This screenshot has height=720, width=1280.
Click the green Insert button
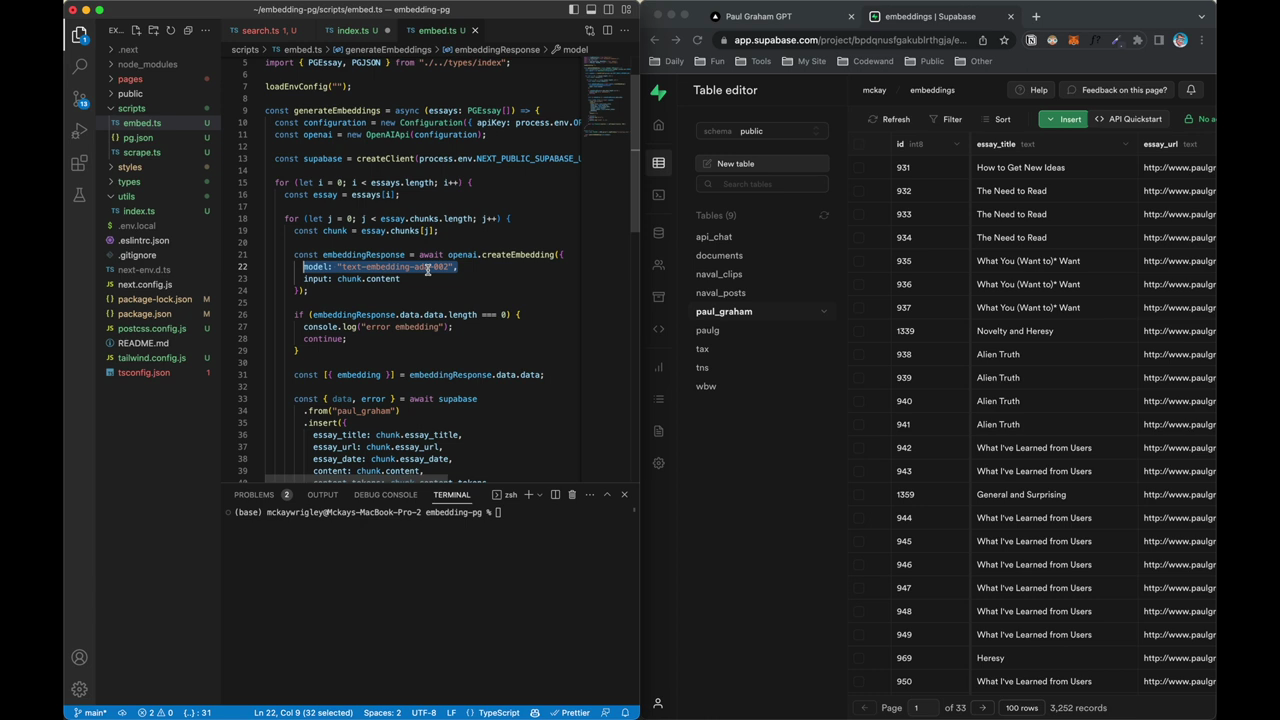1062,119
